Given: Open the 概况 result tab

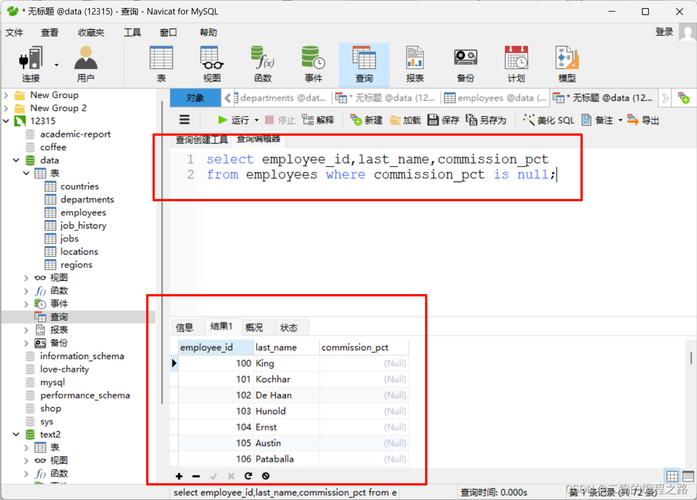Looking at the screenshot, I should 254,328.
